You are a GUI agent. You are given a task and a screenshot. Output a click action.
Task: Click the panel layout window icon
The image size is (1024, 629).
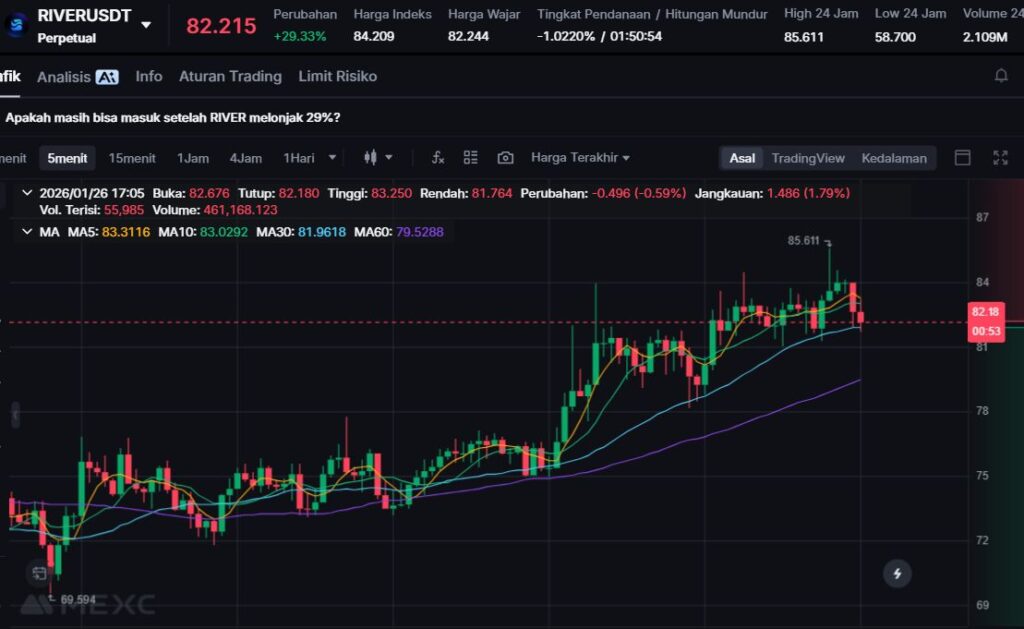click(x=963, y=158)
